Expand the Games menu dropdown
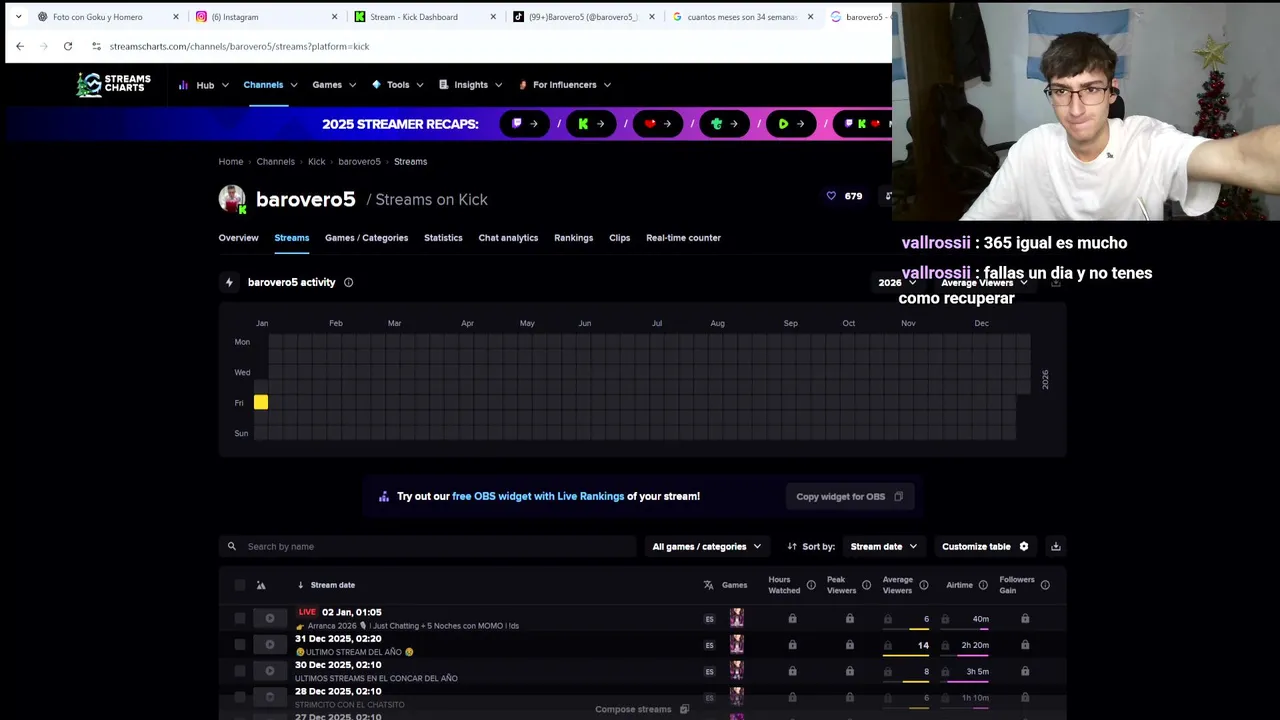 point(333,85)
